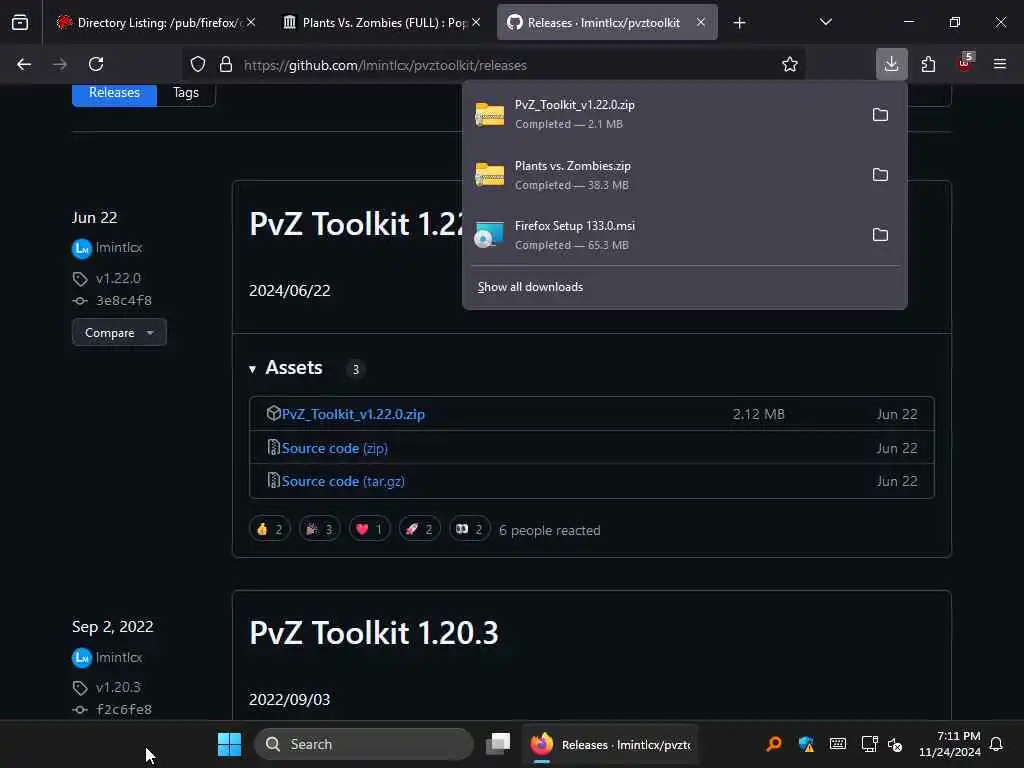Close the Directory Listing tab
Image resolution: width=1024 pixels, height=768 pixels.
pos(251,23)
